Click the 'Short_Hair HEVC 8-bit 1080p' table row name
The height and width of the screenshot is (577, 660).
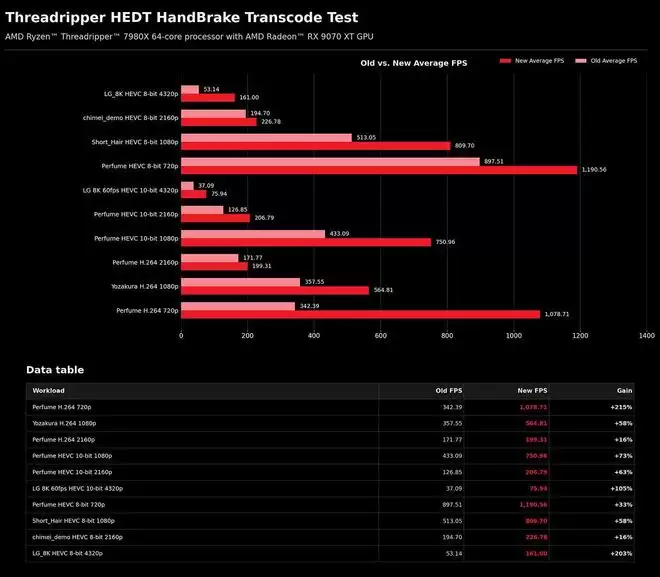[x=73, y=521]
